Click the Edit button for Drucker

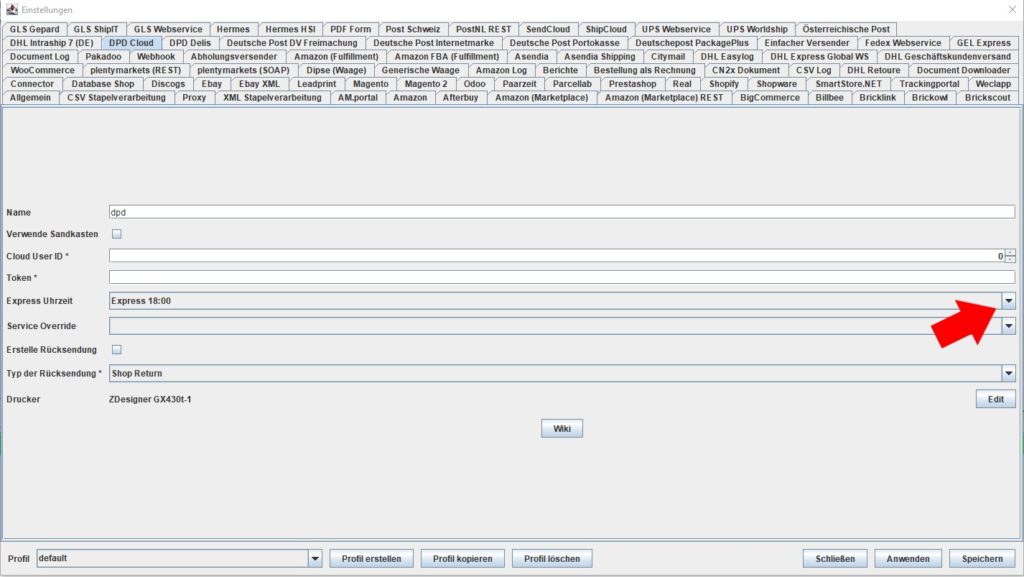point(995,399)
